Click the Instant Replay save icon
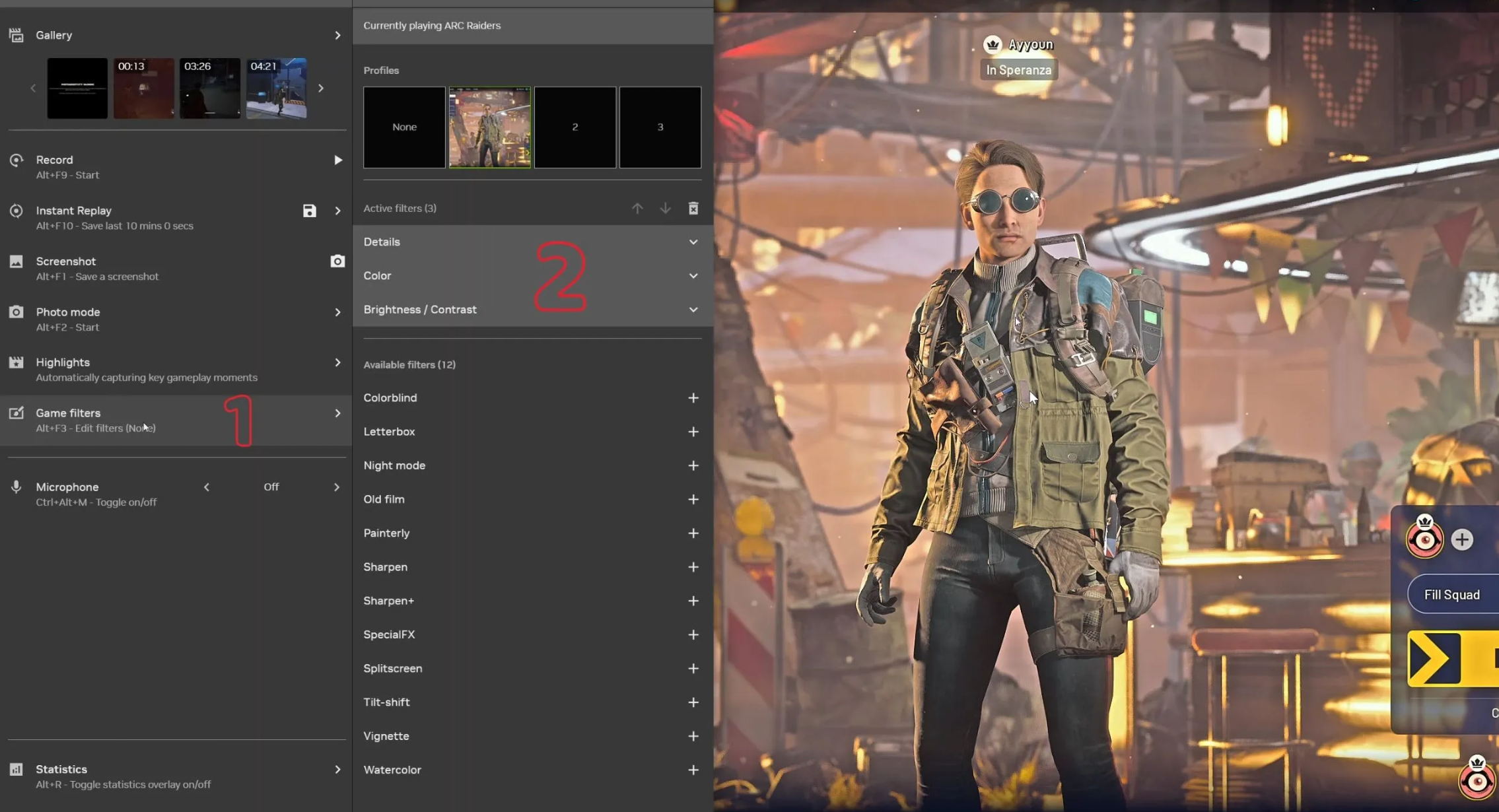Screen dimensions: 1499x812 pos(309,211)
